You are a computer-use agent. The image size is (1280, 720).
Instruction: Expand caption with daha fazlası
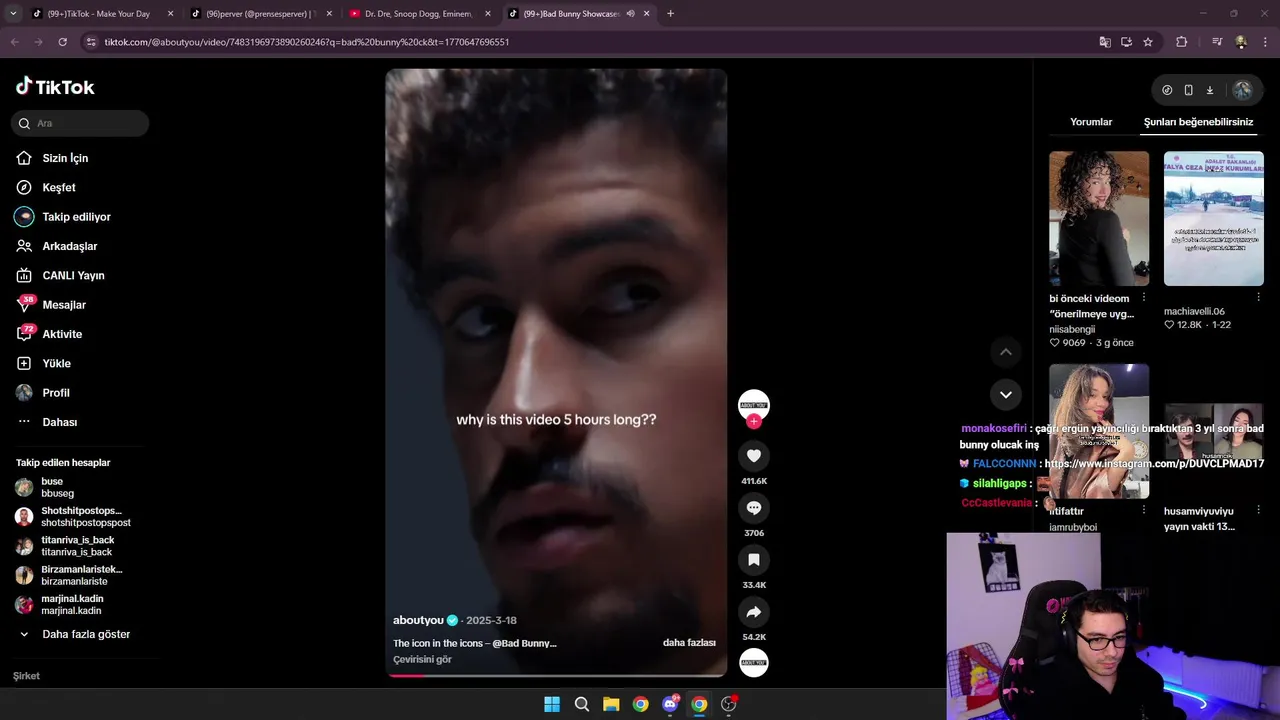click(689, 643)
